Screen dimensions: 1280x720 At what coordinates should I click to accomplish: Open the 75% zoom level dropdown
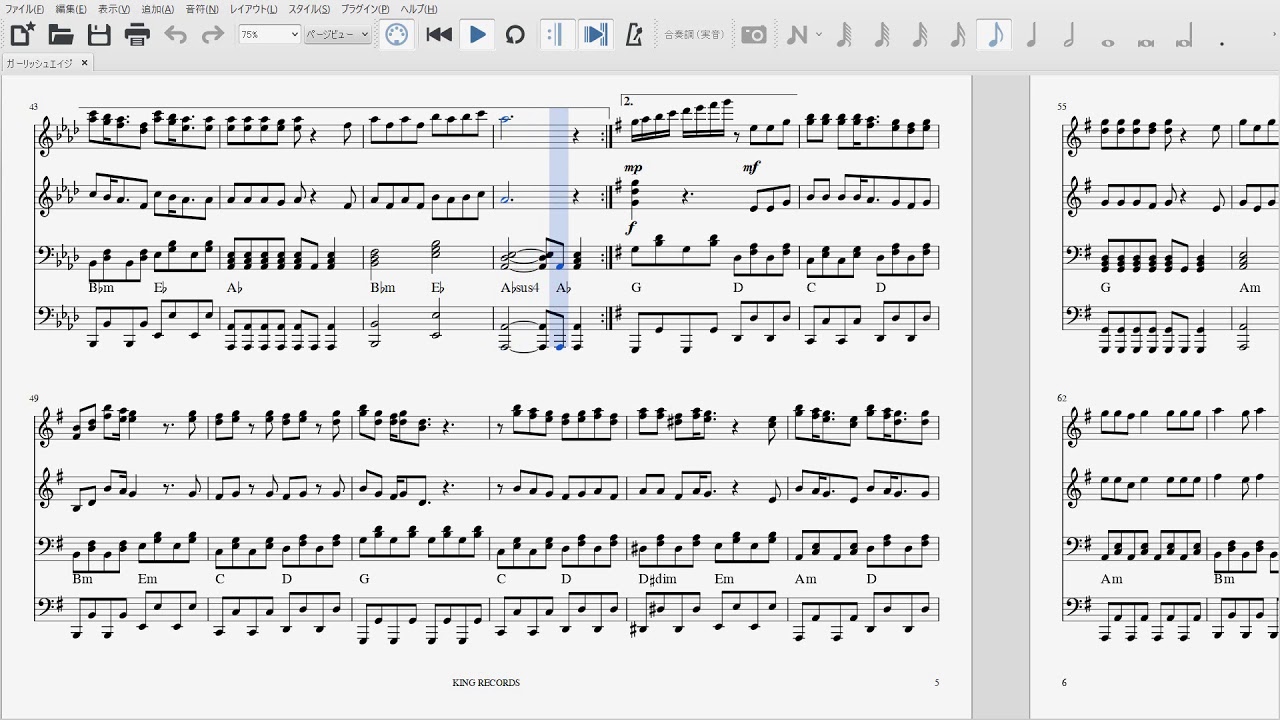coord(269,34)
